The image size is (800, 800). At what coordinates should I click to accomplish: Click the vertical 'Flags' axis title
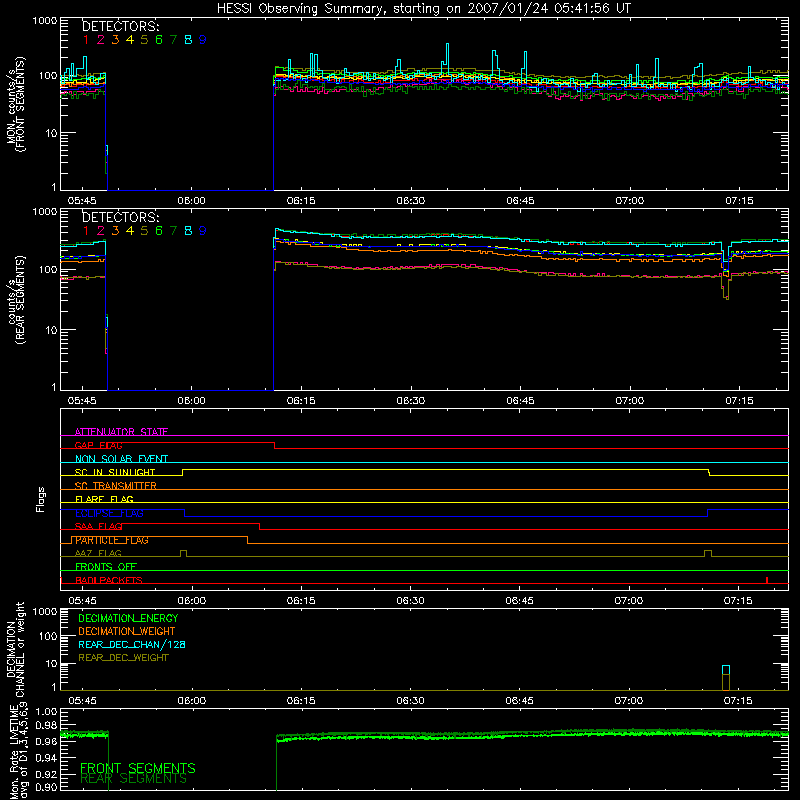[x=40, y=499]
